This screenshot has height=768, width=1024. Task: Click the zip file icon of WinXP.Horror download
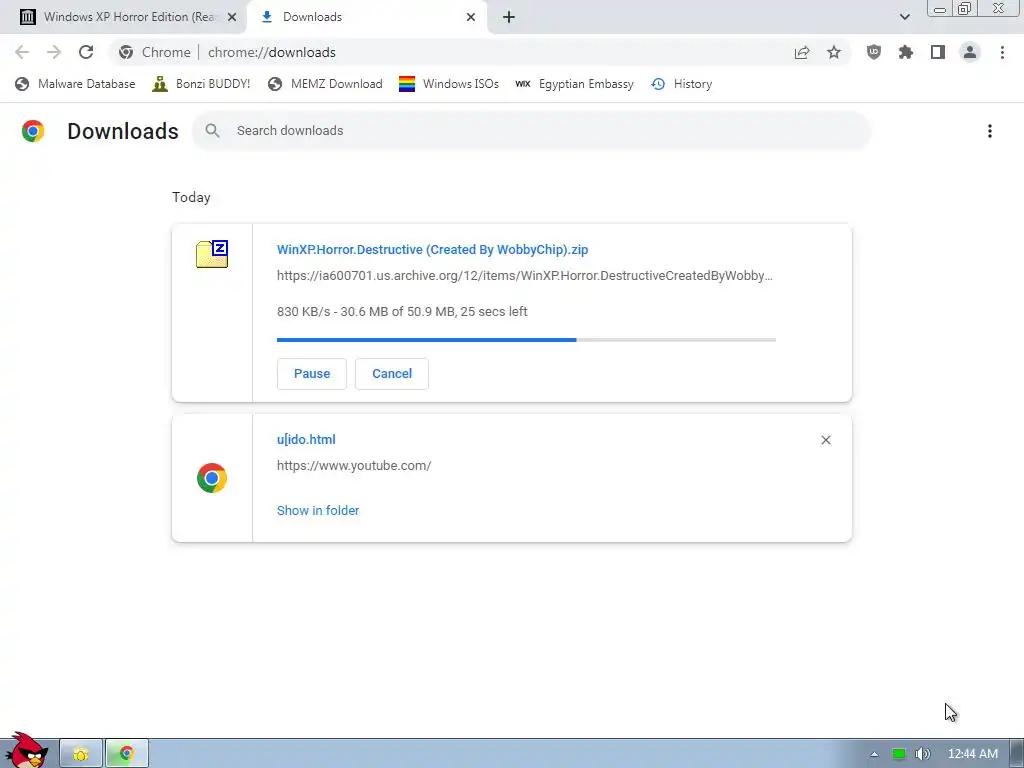212,254
